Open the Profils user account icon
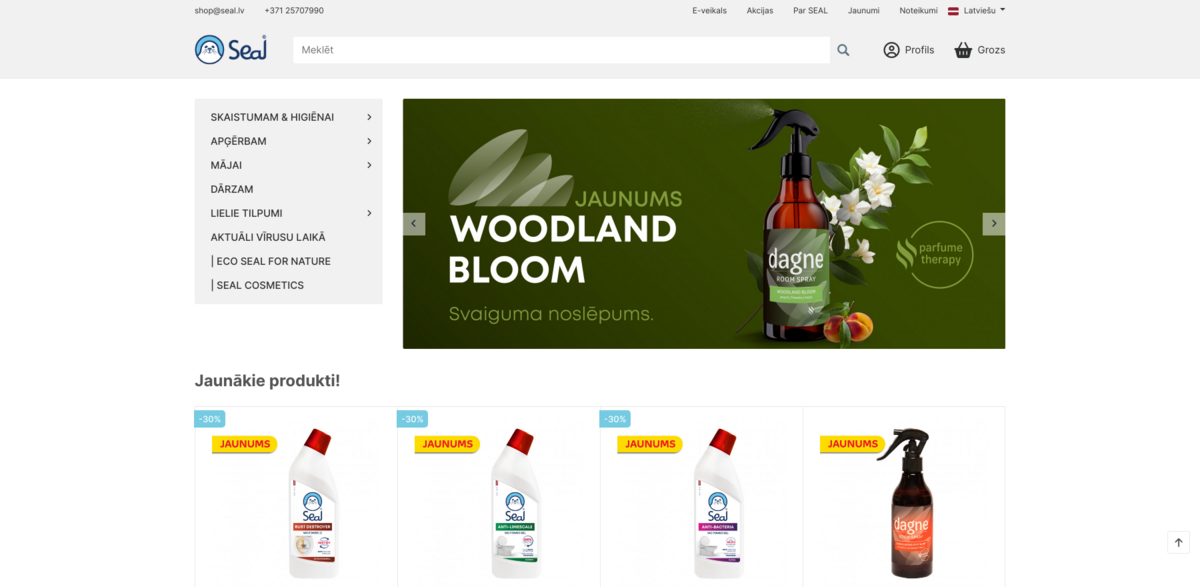Image resolution: width=1200 pixels, height=587 pixels. 891,50
